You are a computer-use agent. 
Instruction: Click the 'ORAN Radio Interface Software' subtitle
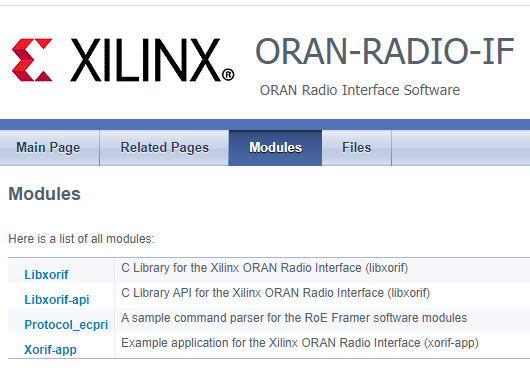click(x=360, y=90)
